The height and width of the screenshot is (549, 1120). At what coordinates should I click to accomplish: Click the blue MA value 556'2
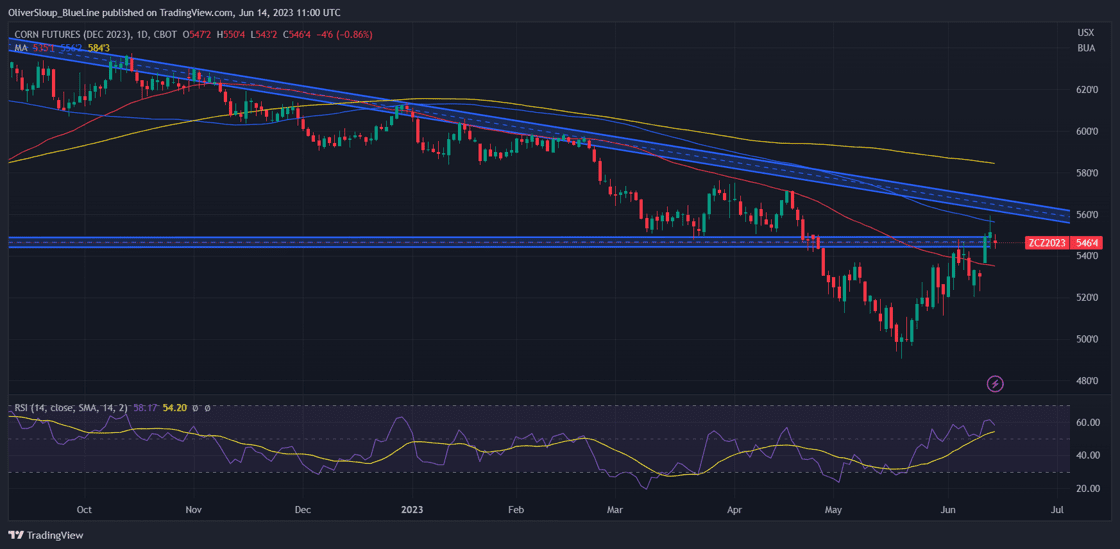tap(71, 48)
